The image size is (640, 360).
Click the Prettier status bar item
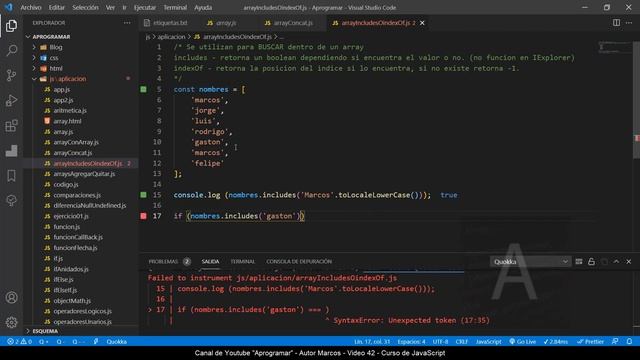[x=590, y=342]
